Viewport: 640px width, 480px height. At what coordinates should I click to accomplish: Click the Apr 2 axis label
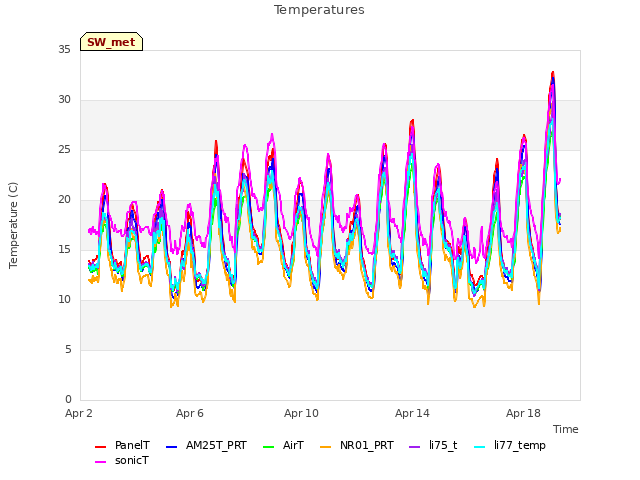coord(79,413)
